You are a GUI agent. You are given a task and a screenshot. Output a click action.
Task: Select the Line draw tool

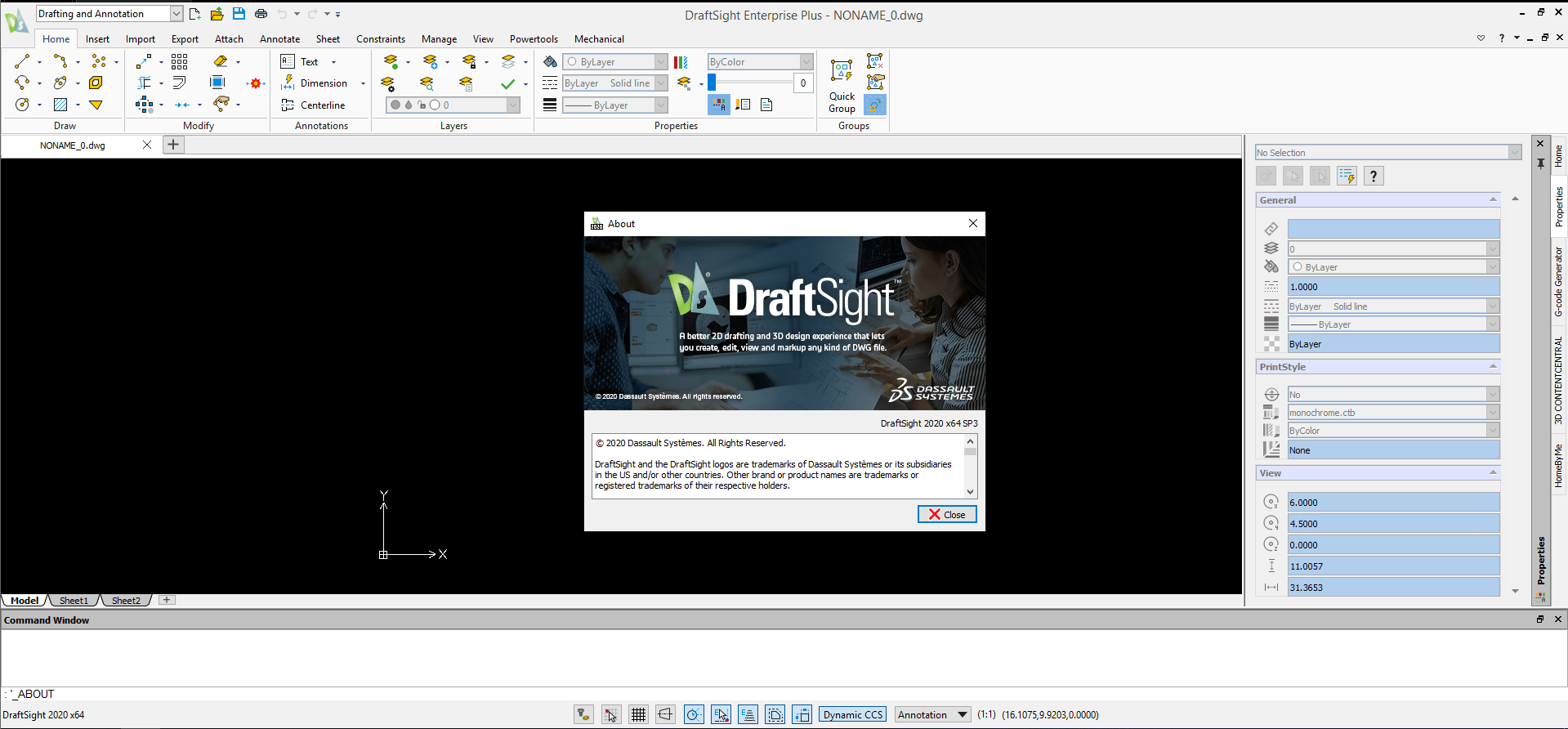[22, 61]
